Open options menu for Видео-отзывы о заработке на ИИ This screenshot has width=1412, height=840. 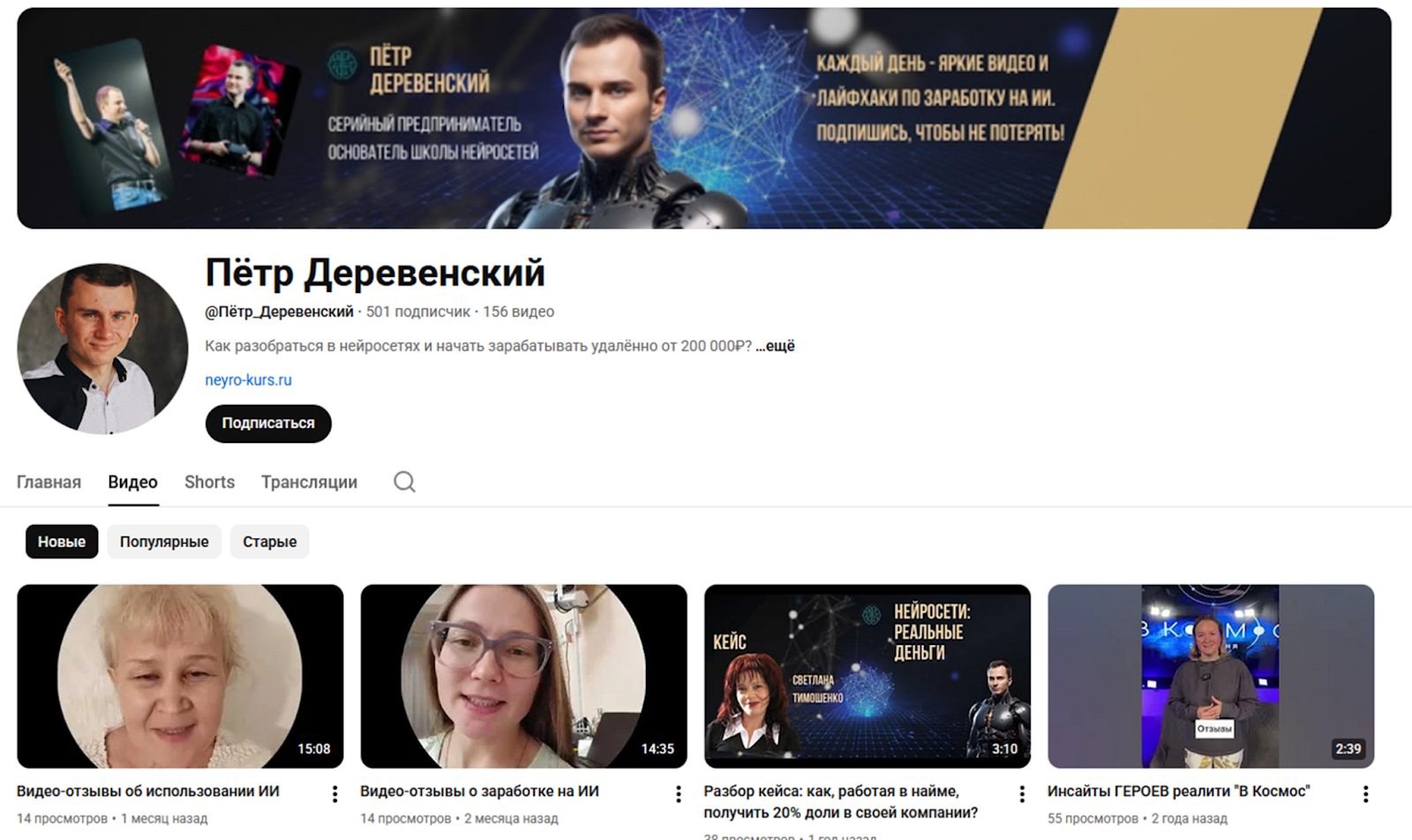click(x=678, y=794)
